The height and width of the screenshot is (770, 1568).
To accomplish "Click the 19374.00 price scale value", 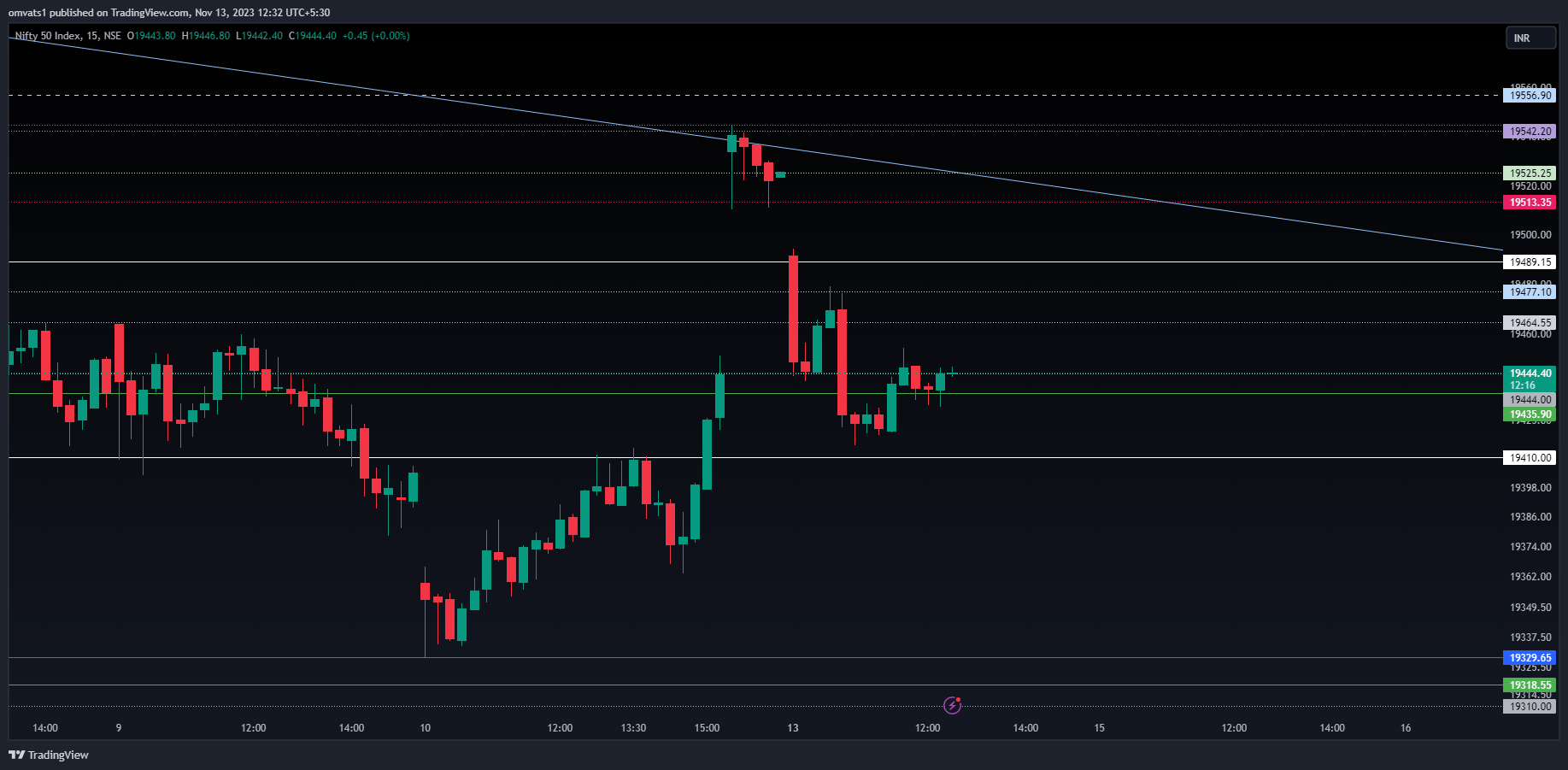I will (1530, 547).
